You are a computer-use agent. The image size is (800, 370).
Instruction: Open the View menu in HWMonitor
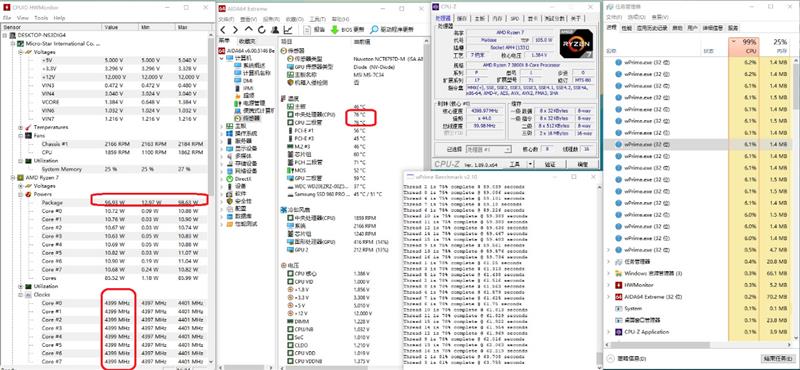(23, 18)
